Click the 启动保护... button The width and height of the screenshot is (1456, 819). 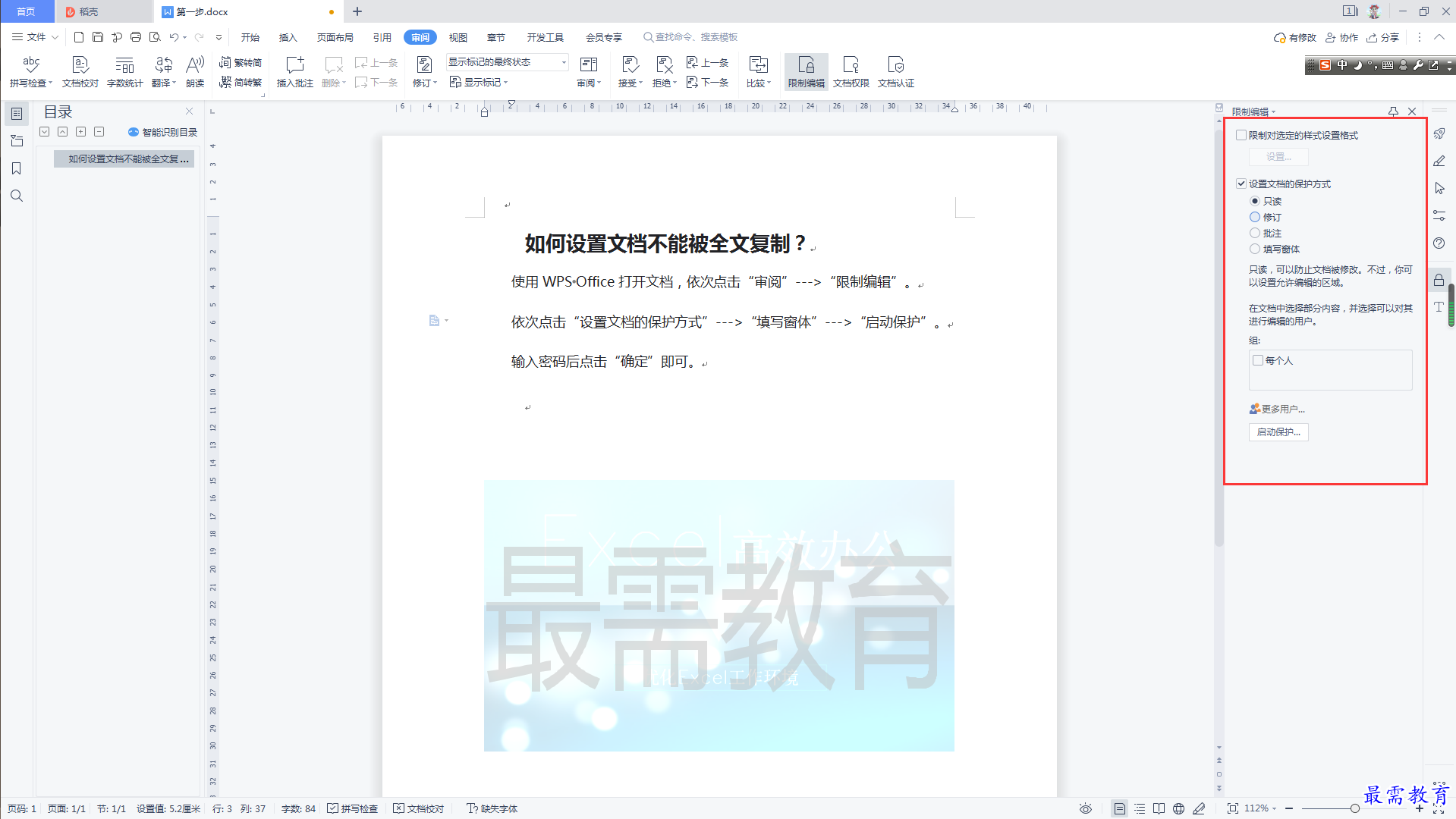pos(1278,431)
